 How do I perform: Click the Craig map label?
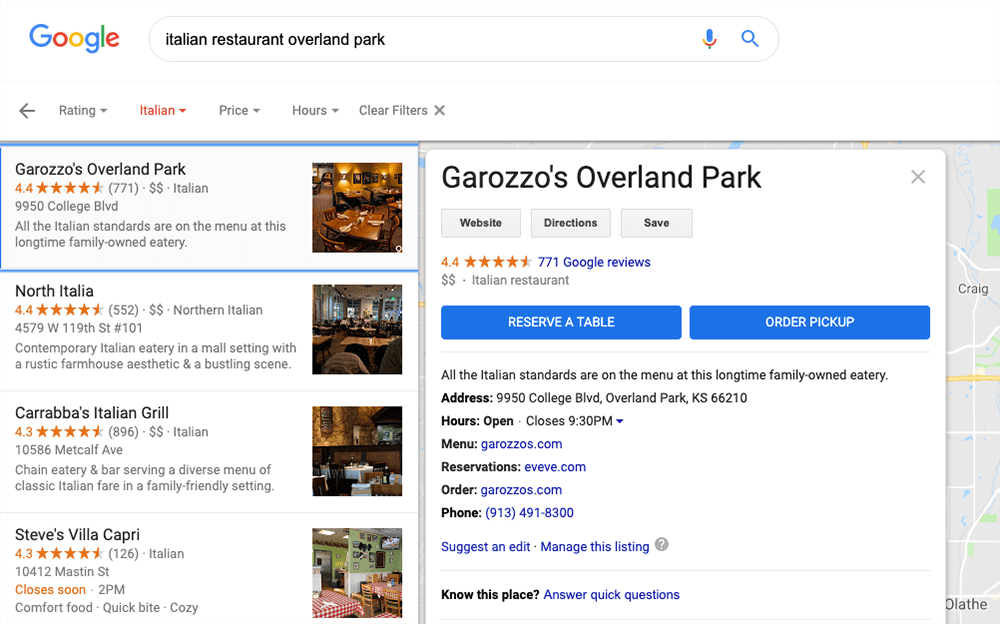973,289
